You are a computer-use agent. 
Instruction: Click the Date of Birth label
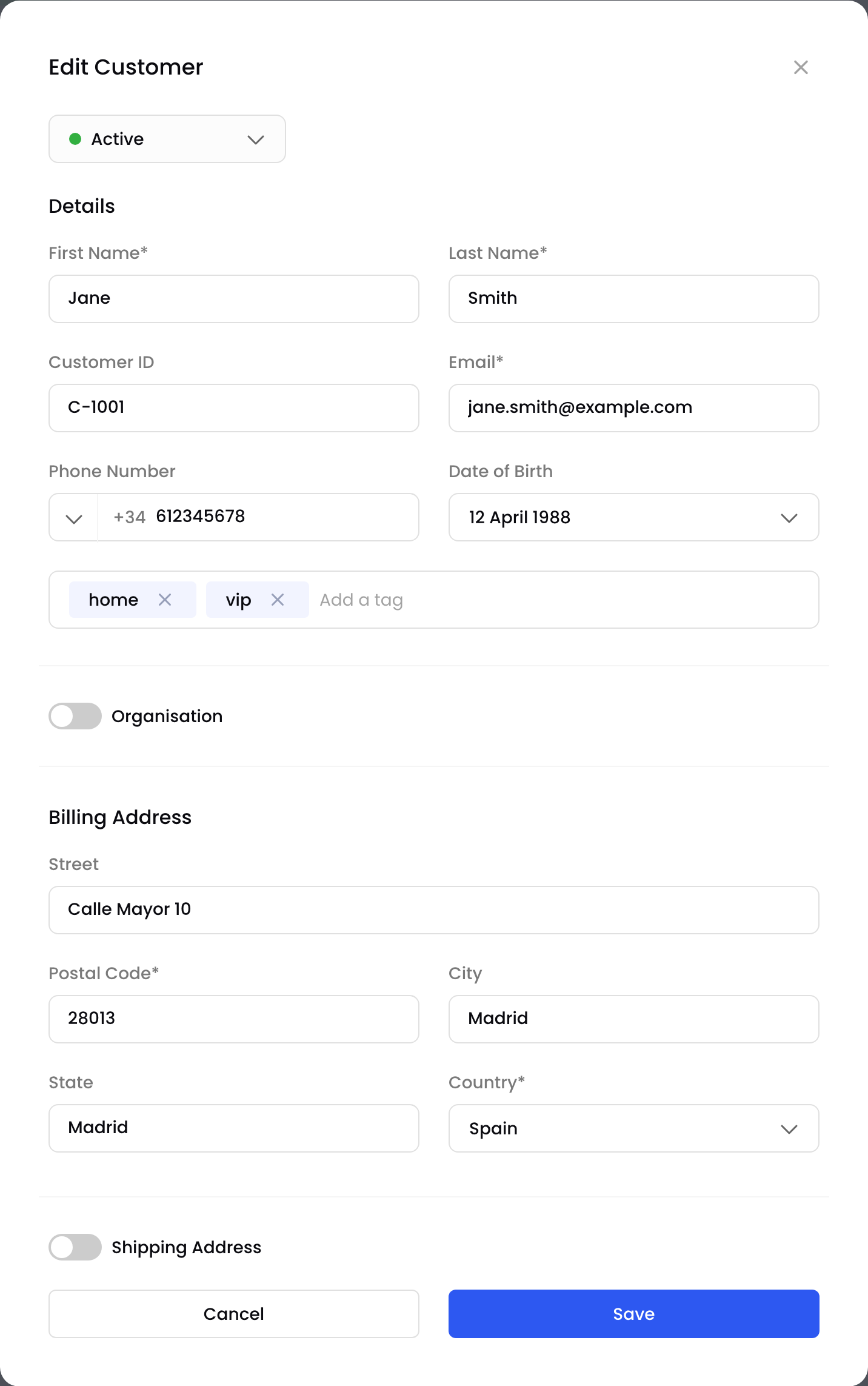[501, 471]
